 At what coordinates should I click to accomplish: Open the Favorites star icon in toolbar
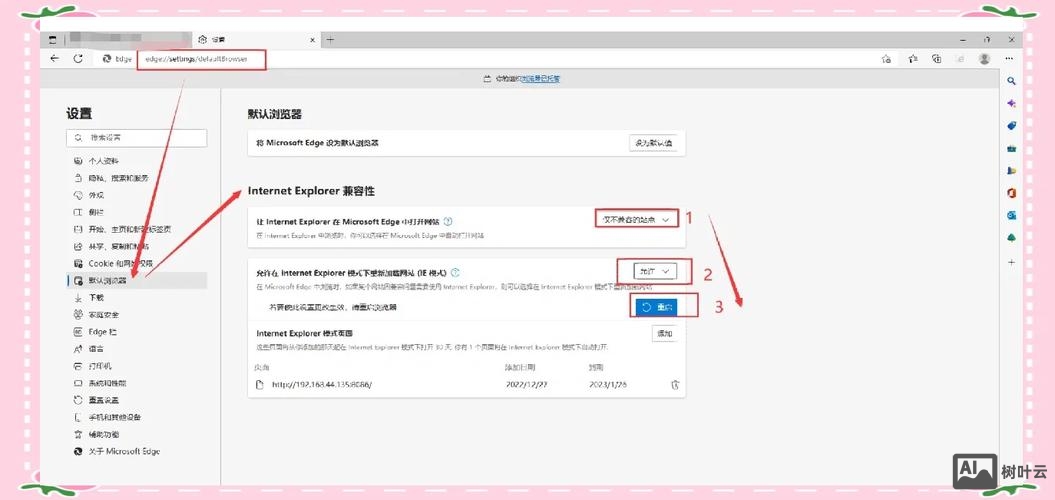click(910, 59)
